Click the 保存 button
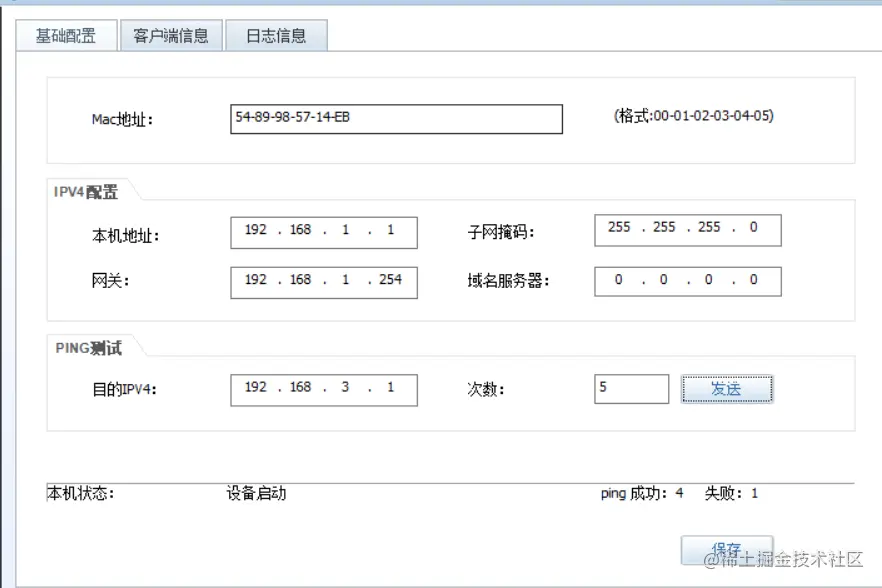The width and height of the screenshot is (882, 588). click(x=727, y=550)
